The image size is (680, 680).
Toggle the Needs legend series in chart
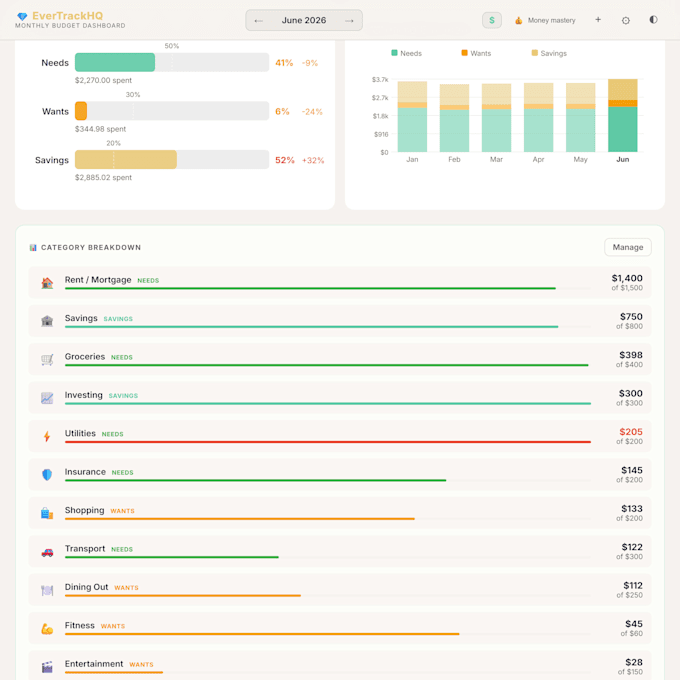coord(406,53)
